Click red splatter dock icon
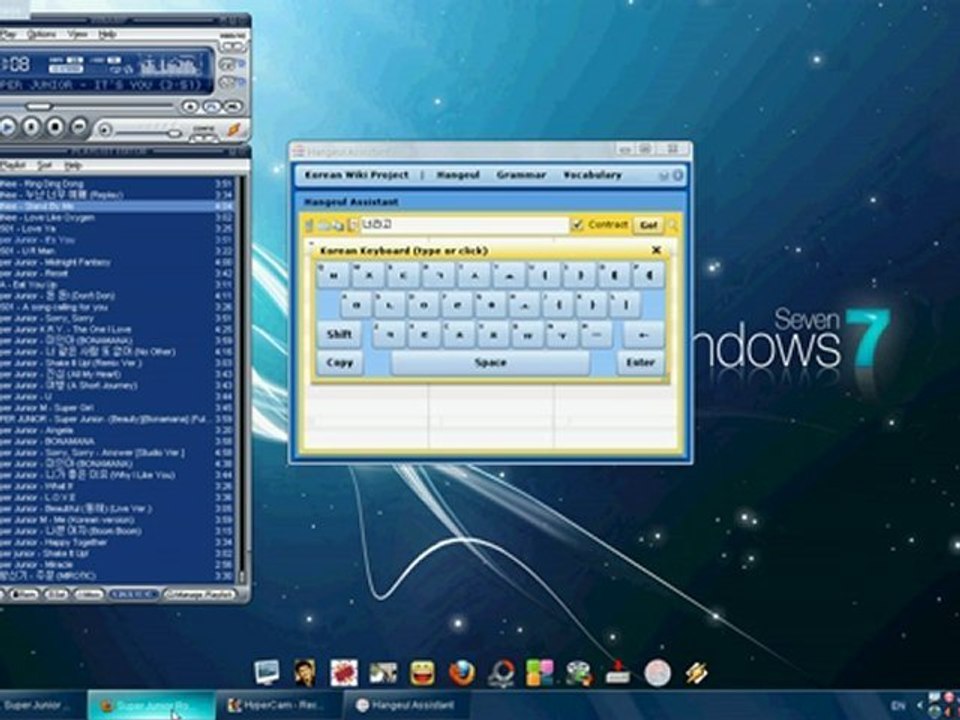 tap(344, 673)
